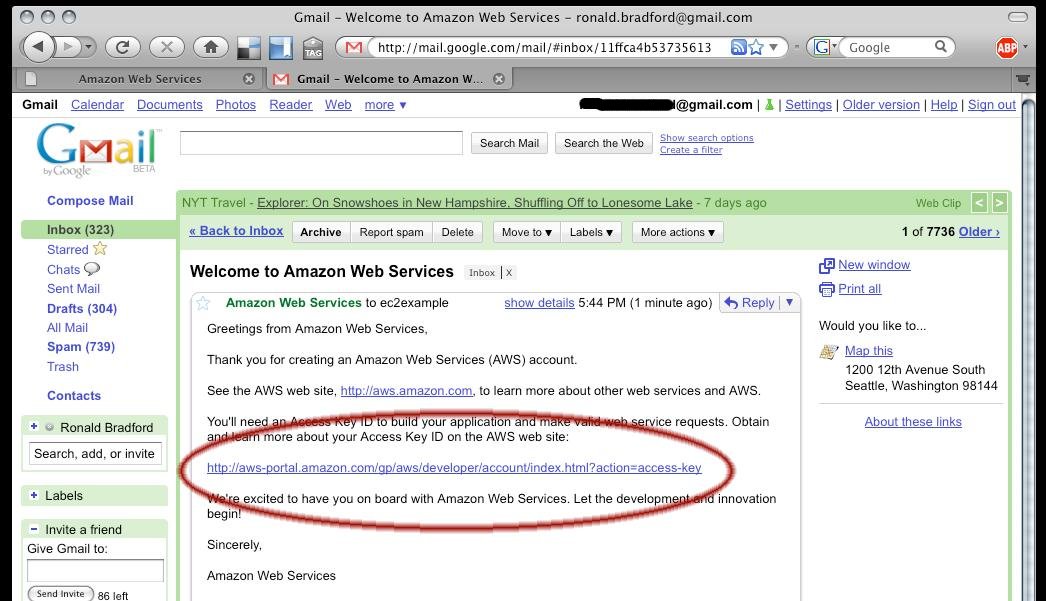Expand the Ronald Bradford chat status plus
The image size is (1046, 601).
point(33,427)
